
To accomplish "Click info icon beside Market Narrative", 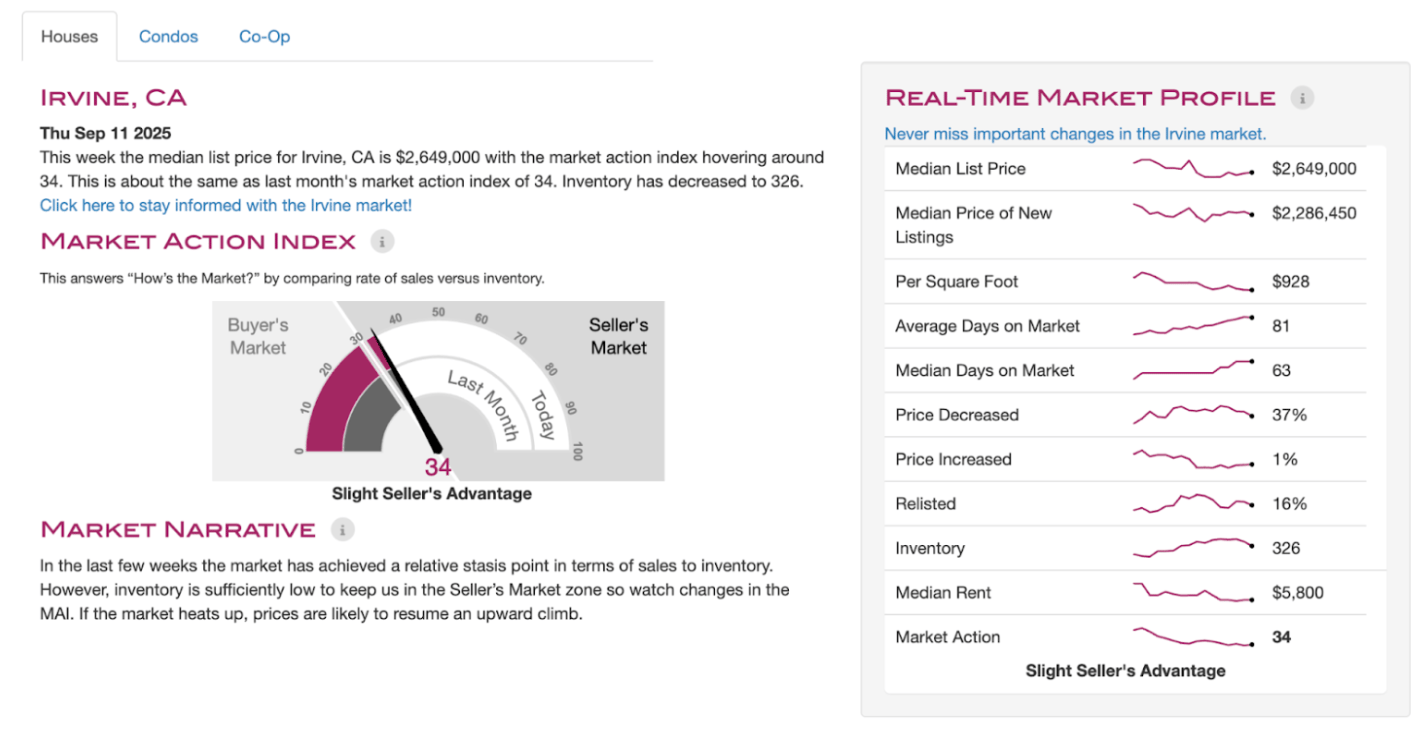I will point(342,529).
